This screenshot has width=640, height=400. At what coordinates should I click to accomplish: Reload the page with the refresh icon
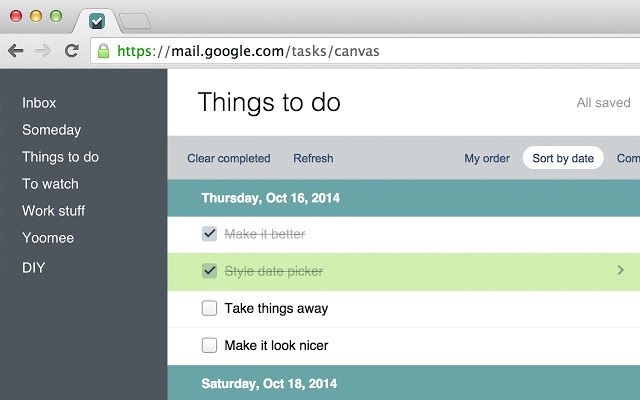coord(72,51)
